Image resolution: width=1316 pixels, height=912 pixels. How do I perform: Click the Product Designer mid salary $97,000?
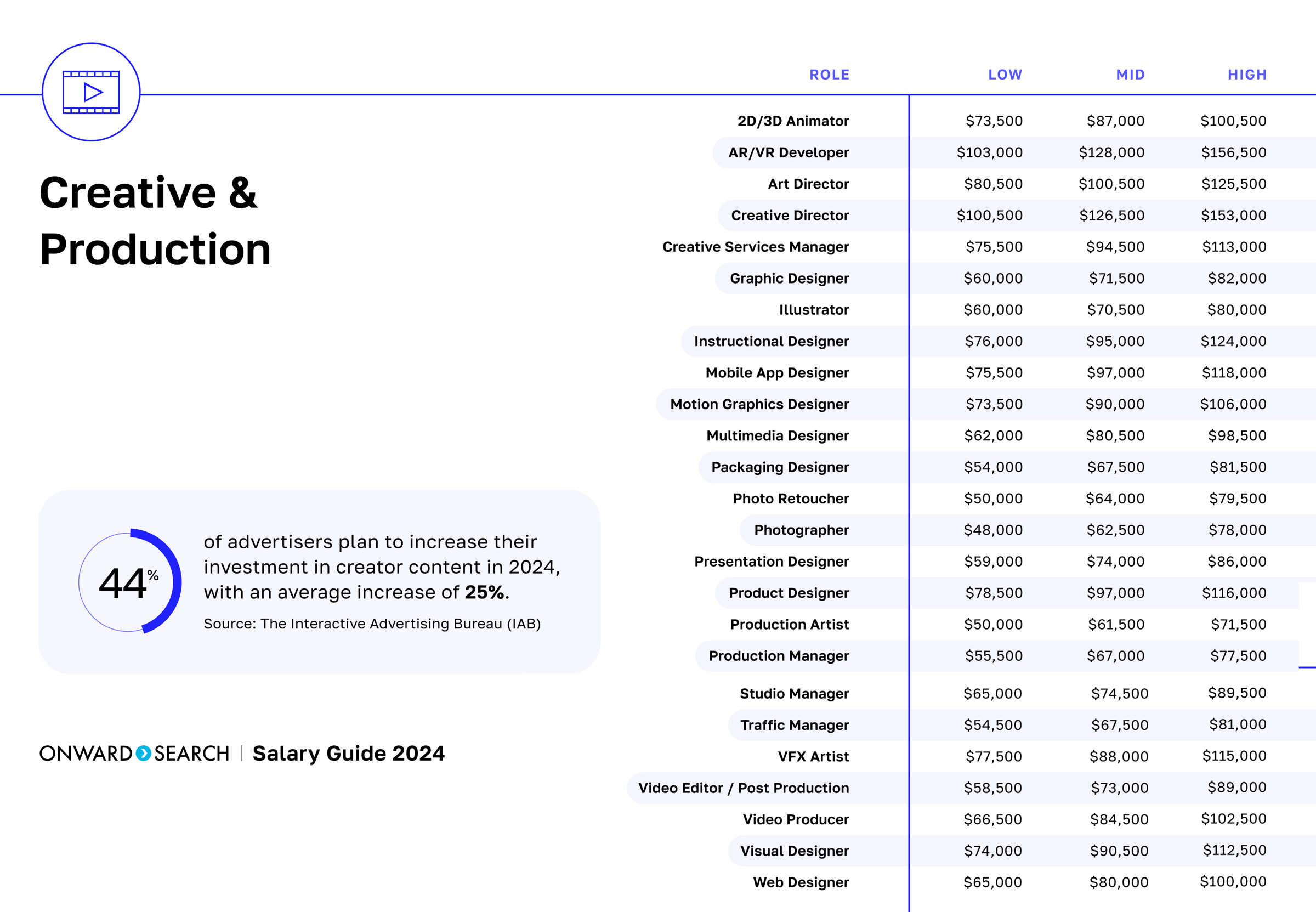click(x=1115, y=593)
